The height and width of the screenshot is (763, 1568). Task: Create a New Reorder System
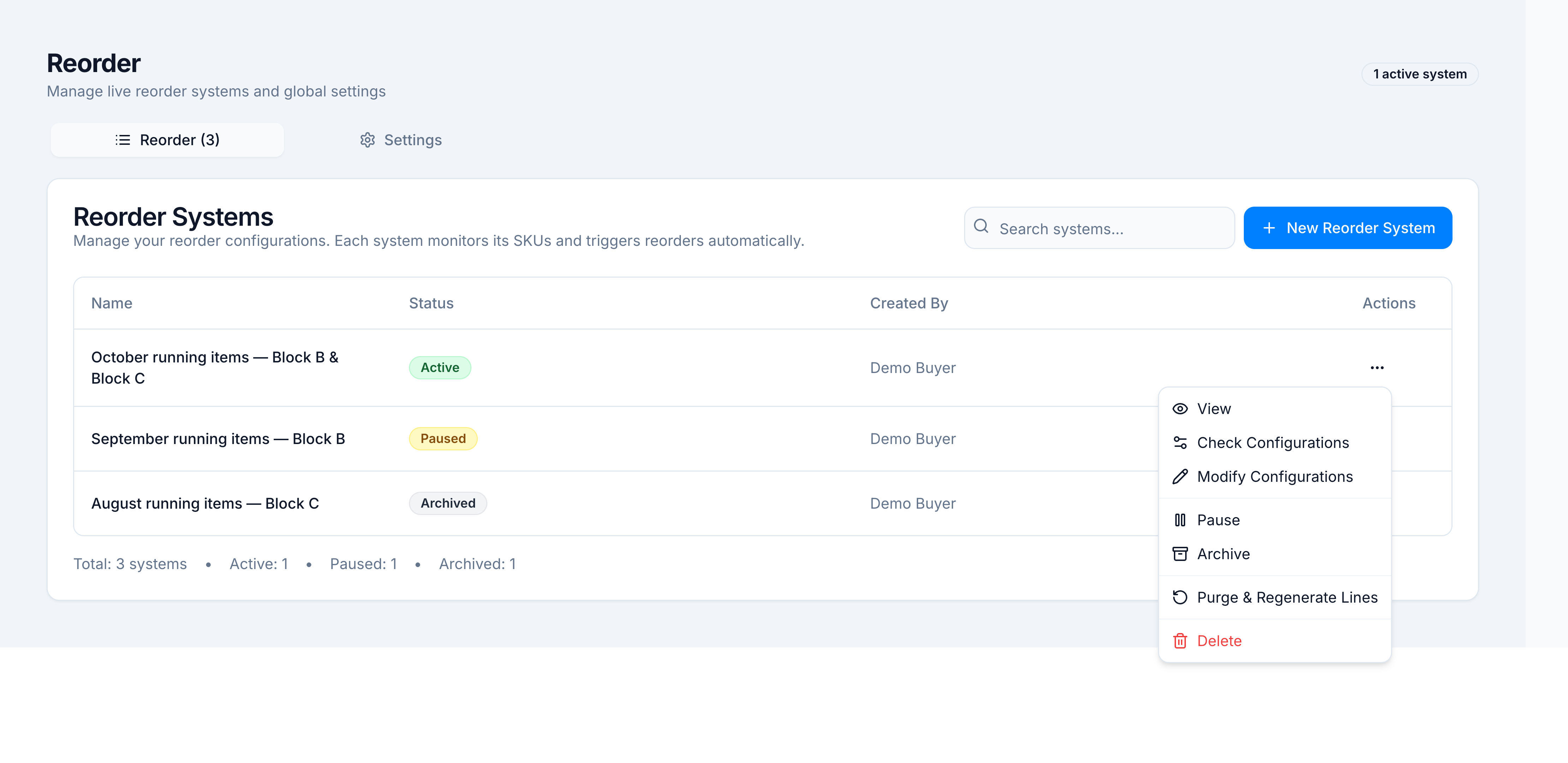click(1347, 228)
